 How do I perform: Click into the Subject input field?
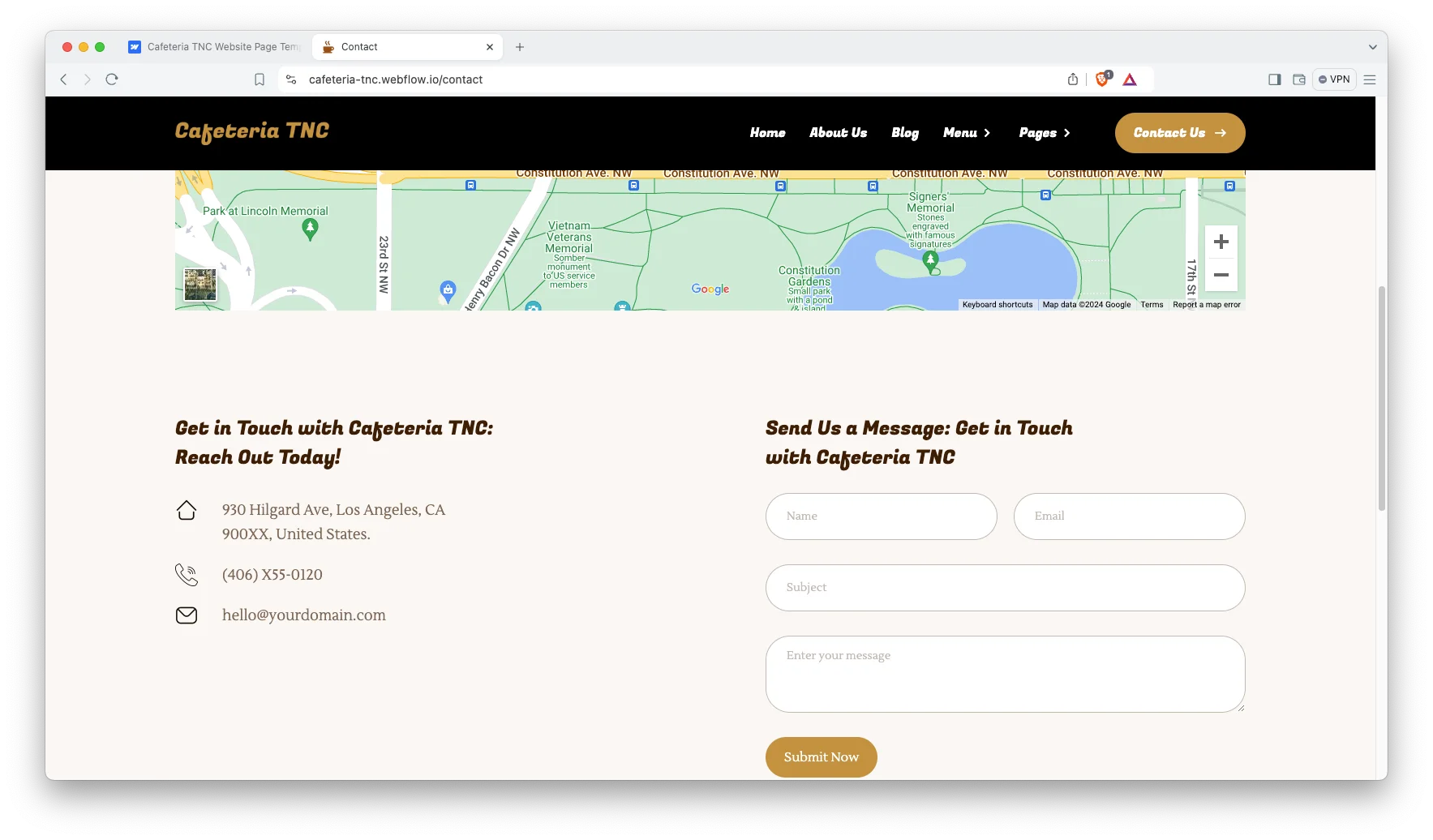(1005, 588)
